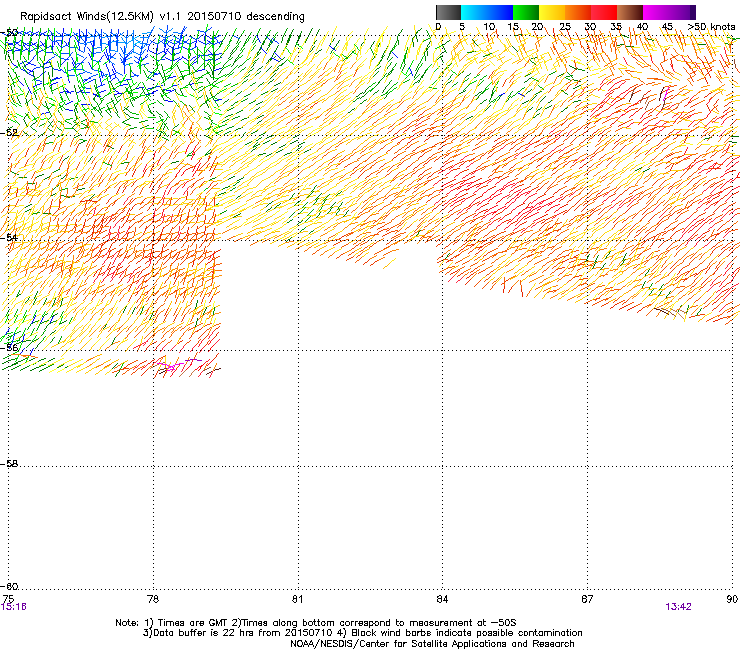Click the NOAA/NESDIS credit line
This screenshot has width=740, height=650.
tap(432, 643)
